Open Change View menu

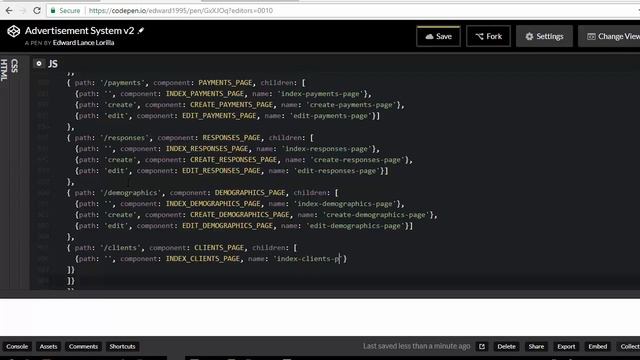point(610,36)
